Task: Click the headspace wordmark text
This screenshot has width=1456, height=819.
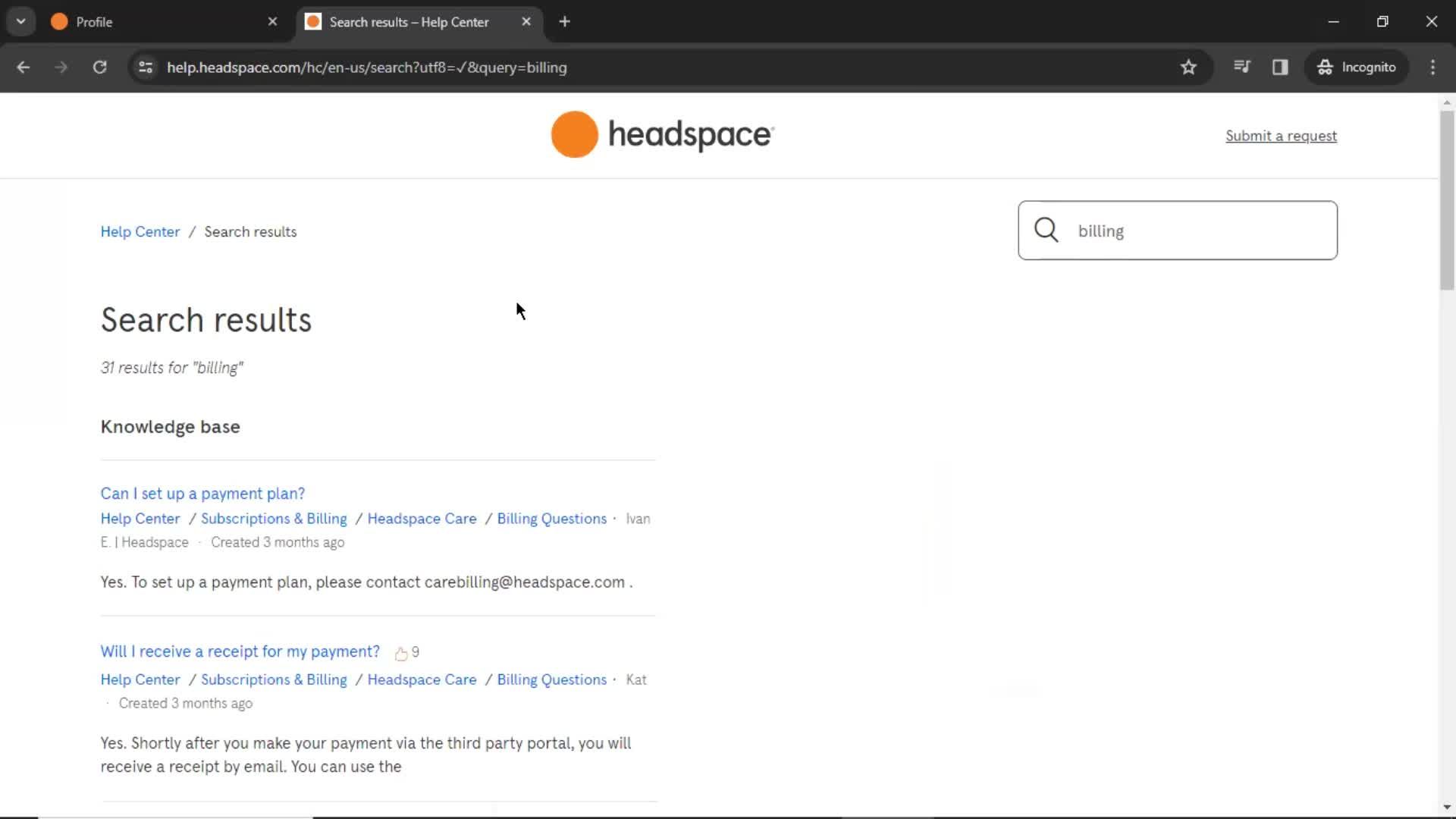Action: [x=691, y=135]
